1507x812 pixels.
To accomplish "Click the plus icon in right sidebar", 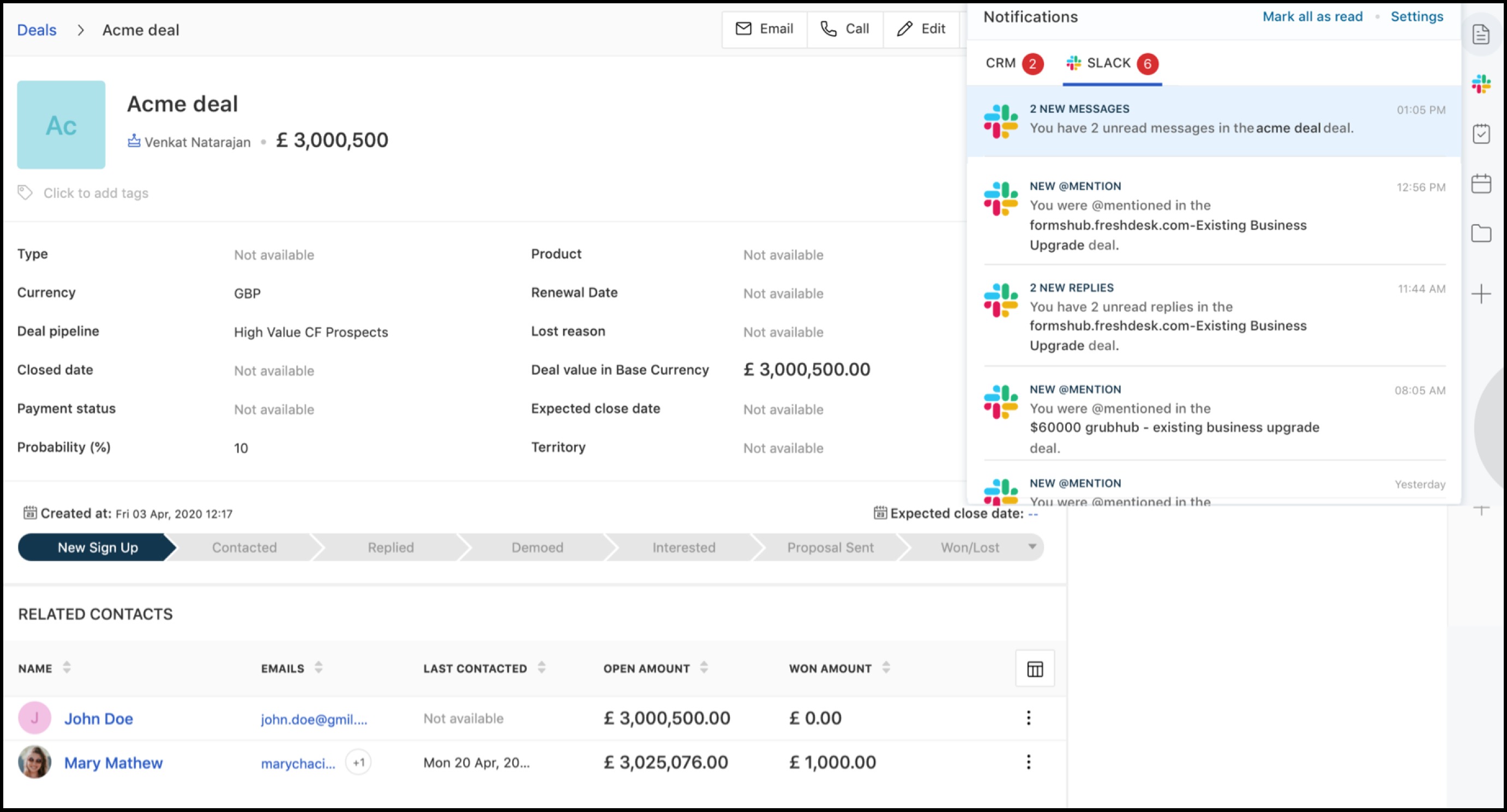I will coord(1481,294).
